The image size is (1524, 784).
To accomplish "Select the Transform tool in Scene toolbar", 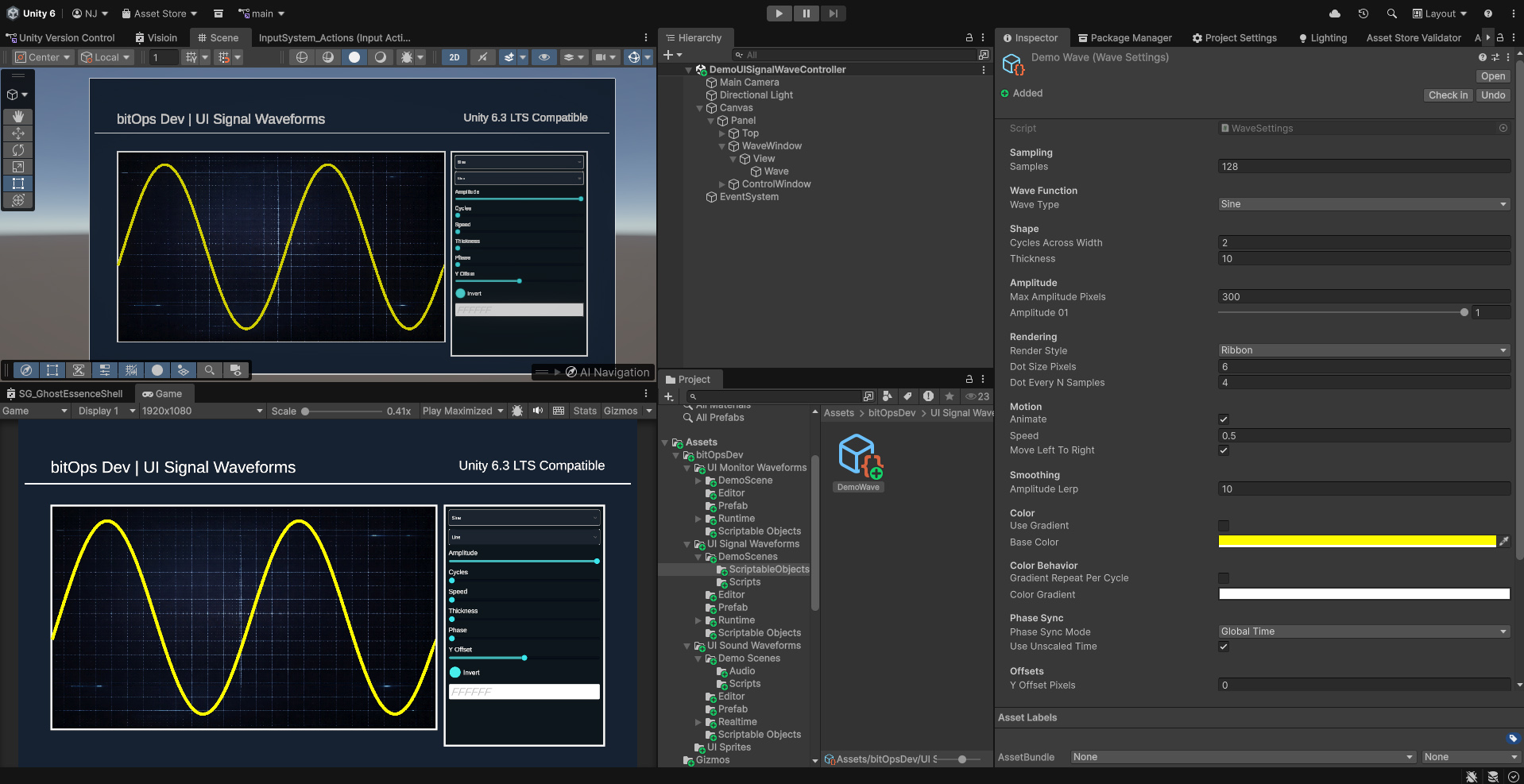I will click(x=18, y=200).
